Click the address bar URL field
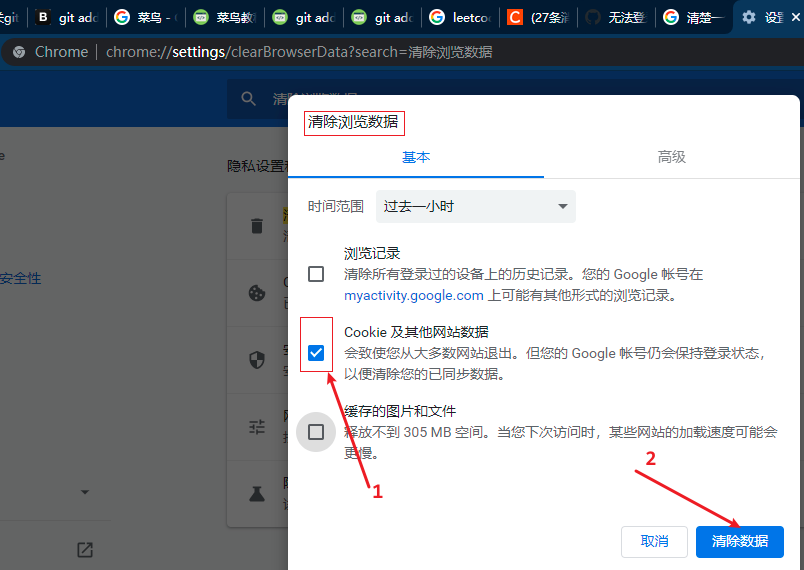The image size is (804, 570). tap(299, 52)
